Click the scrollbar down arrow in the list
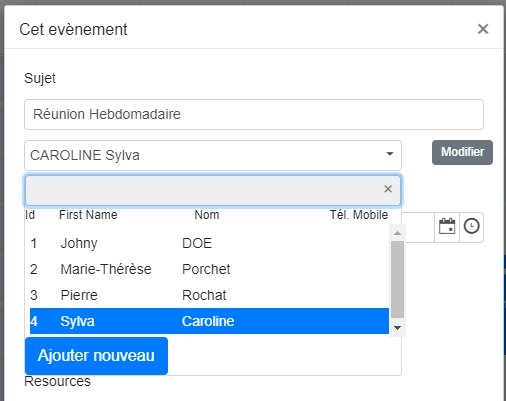 coord(397,328)
